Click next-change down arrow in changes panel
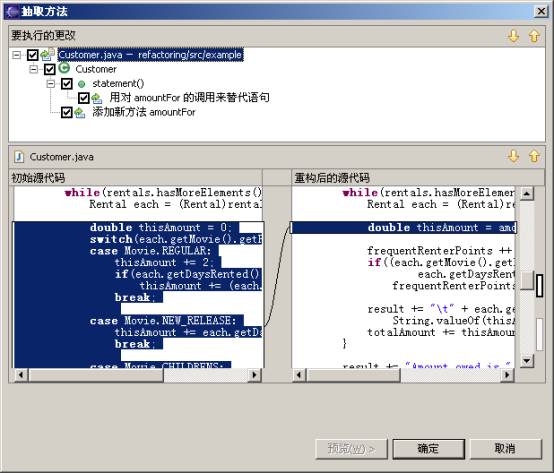Screen dimensions: 554x473 point(513,36)
